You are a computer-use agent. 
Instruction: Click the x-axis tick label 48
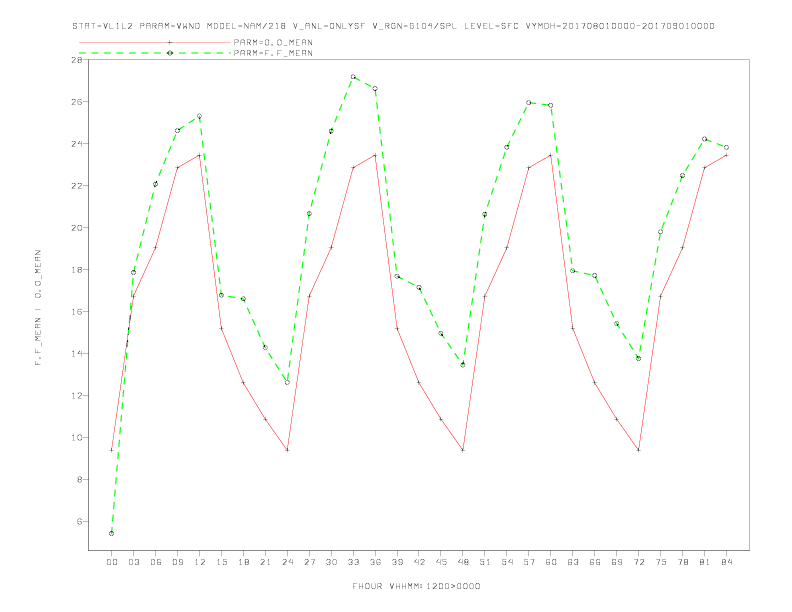click(463, 562)
